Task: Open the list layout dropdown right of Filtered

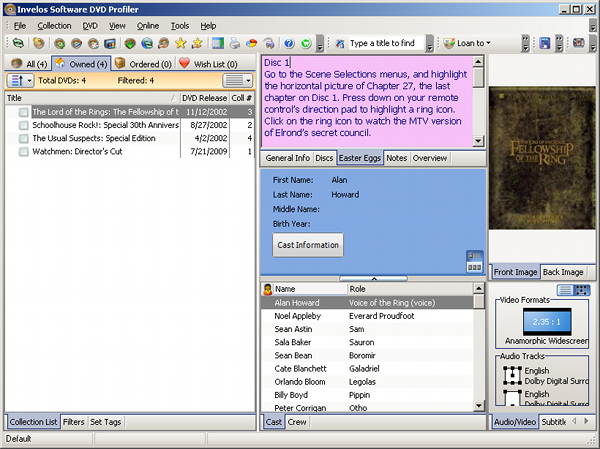Action: (238, 80)
